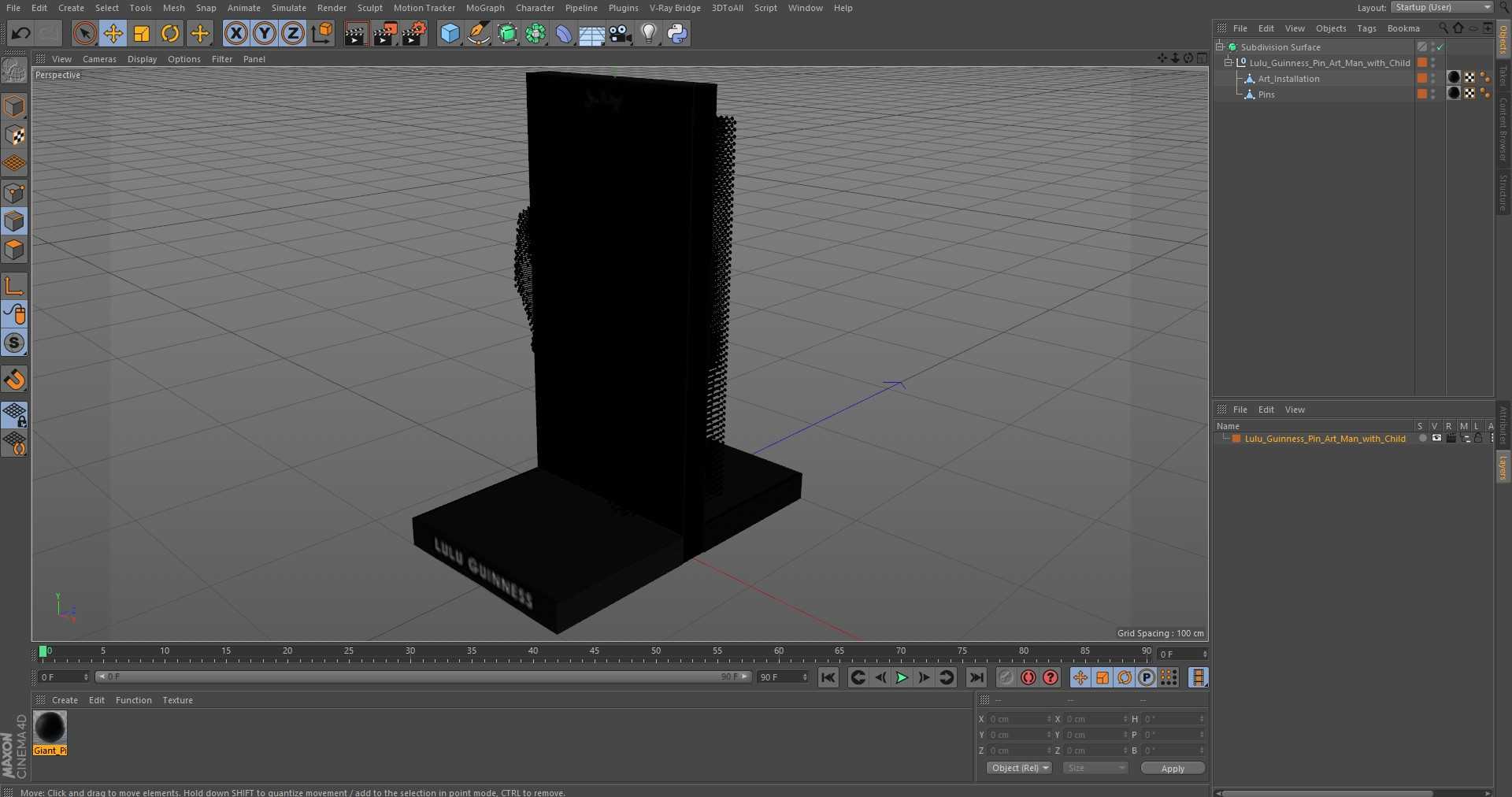1512x797 pixels.
Task: Play animation forward
Action: (x=902, y=677)
